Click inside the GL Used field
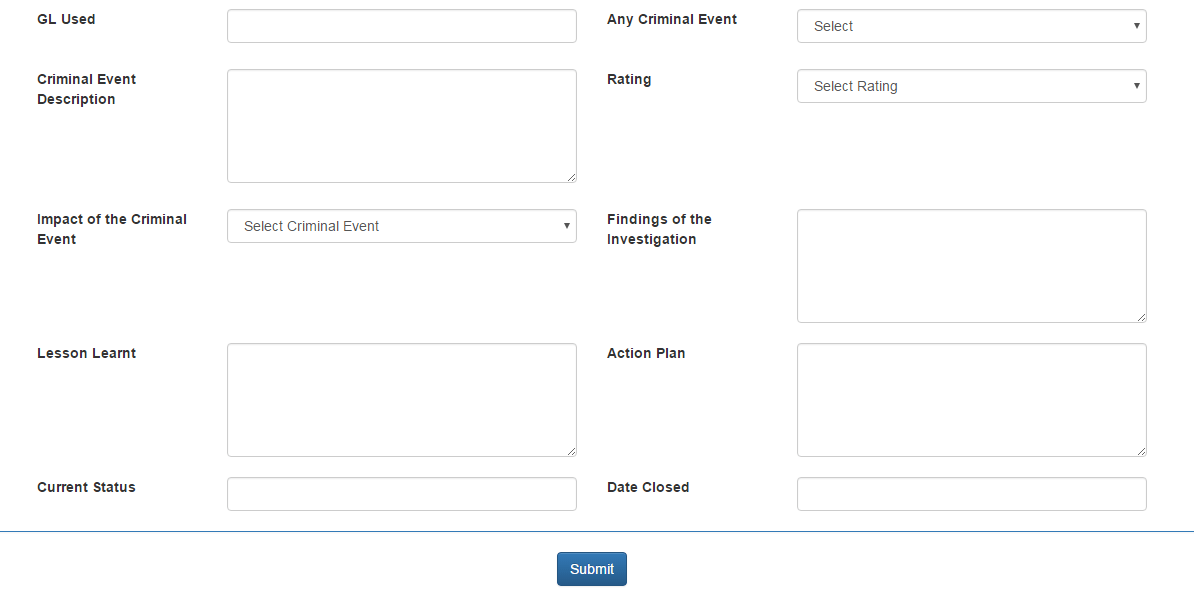Screen dimensions: 1194x590 (x=400, y=26)
